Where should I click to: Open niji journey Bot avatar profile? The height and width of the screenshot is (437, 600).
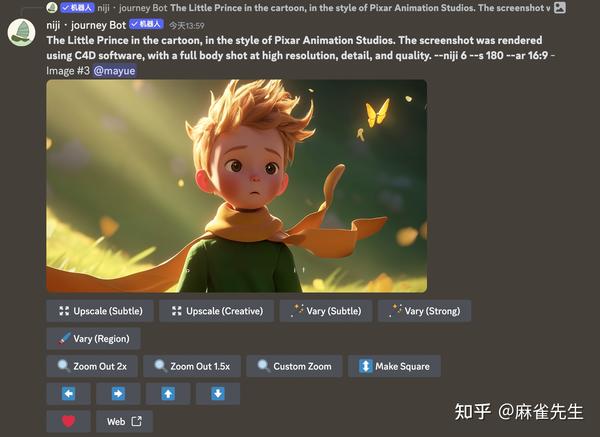click(x=21, y=33)
